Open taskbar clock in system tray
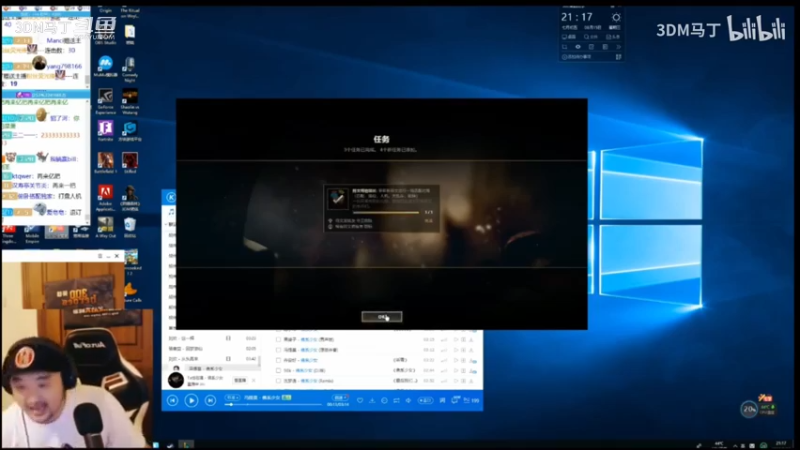This screenshot has height=450, width=800. 781,445
